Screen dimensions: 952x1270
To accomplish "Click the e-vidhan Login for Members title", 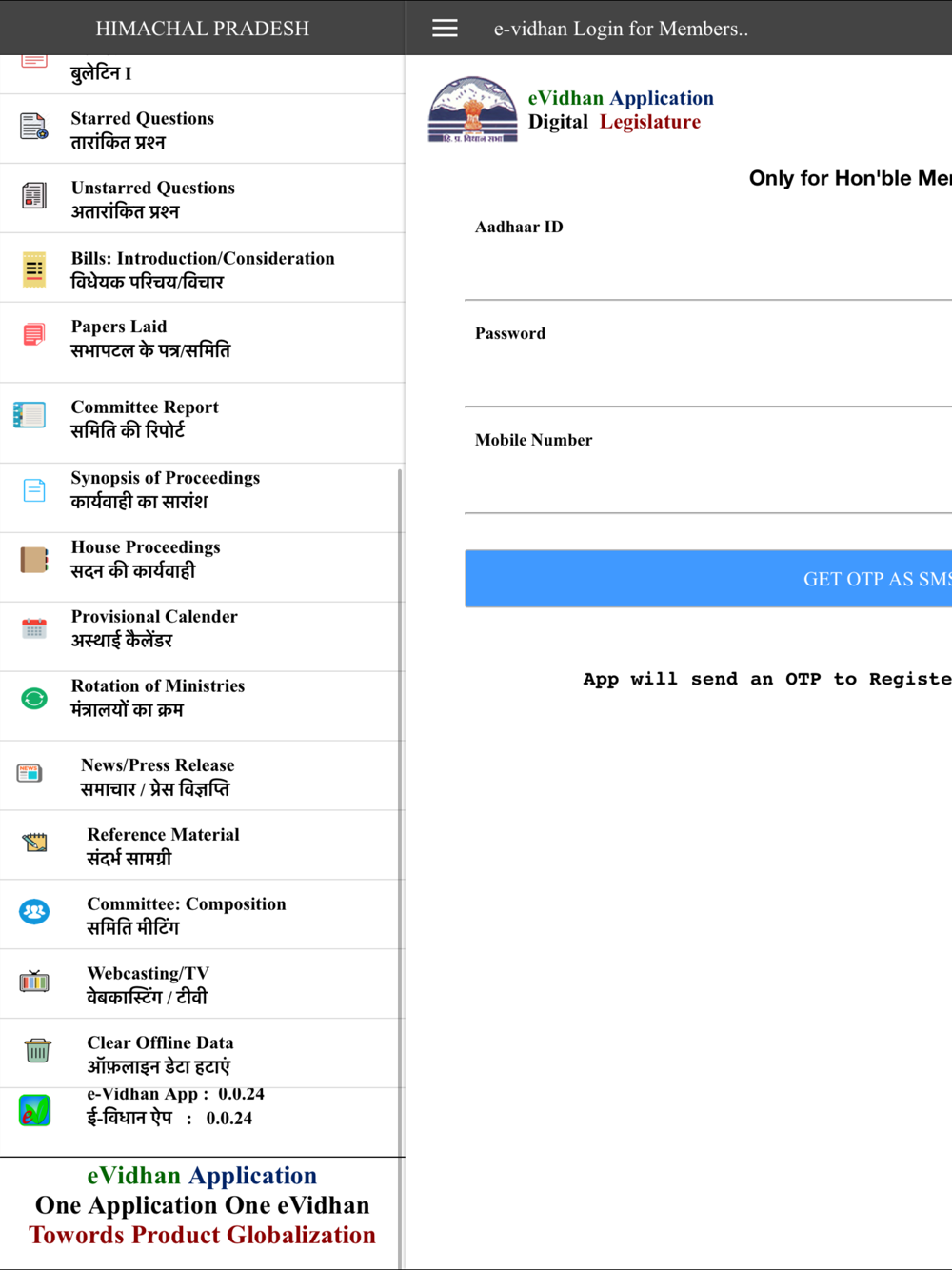I will 621,29.
